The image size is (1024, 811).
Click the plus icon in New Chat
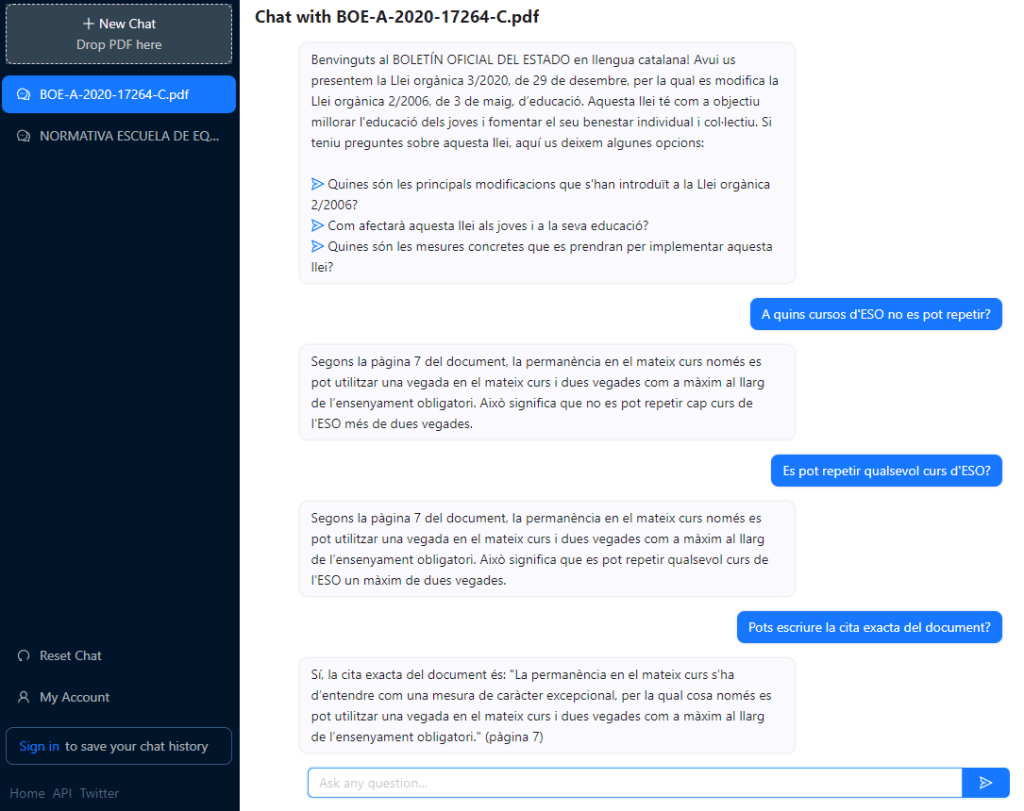coord(88,23)
